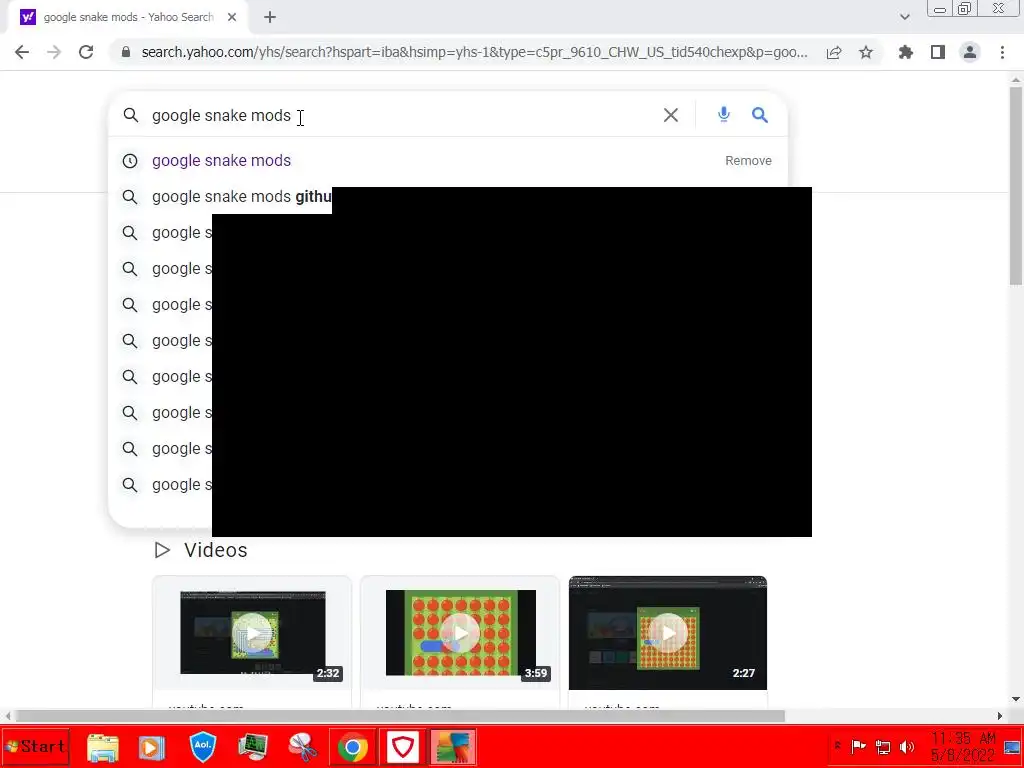The image size is (1024, 768).
Task: Go back to the previous page
Action: tap(22, 52)
